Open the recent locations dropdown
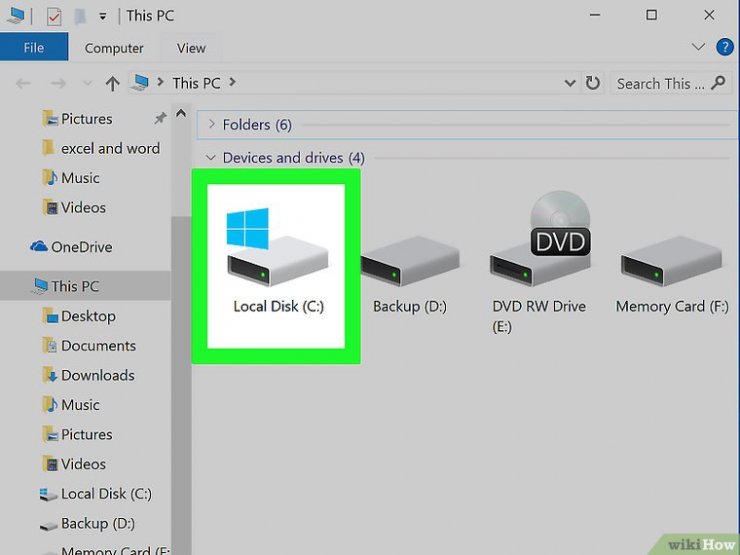 (x=87, y=84)
